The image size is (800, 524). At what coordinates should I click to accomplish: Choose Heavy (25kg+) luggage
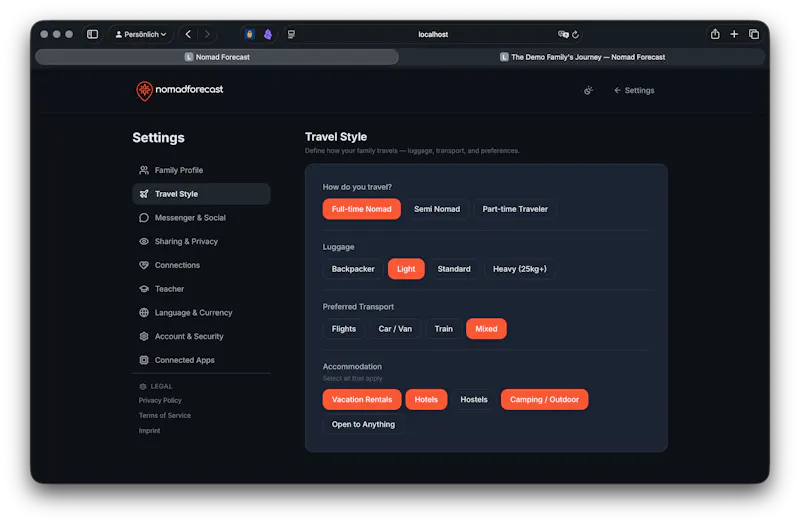click(x=519, y=269)
